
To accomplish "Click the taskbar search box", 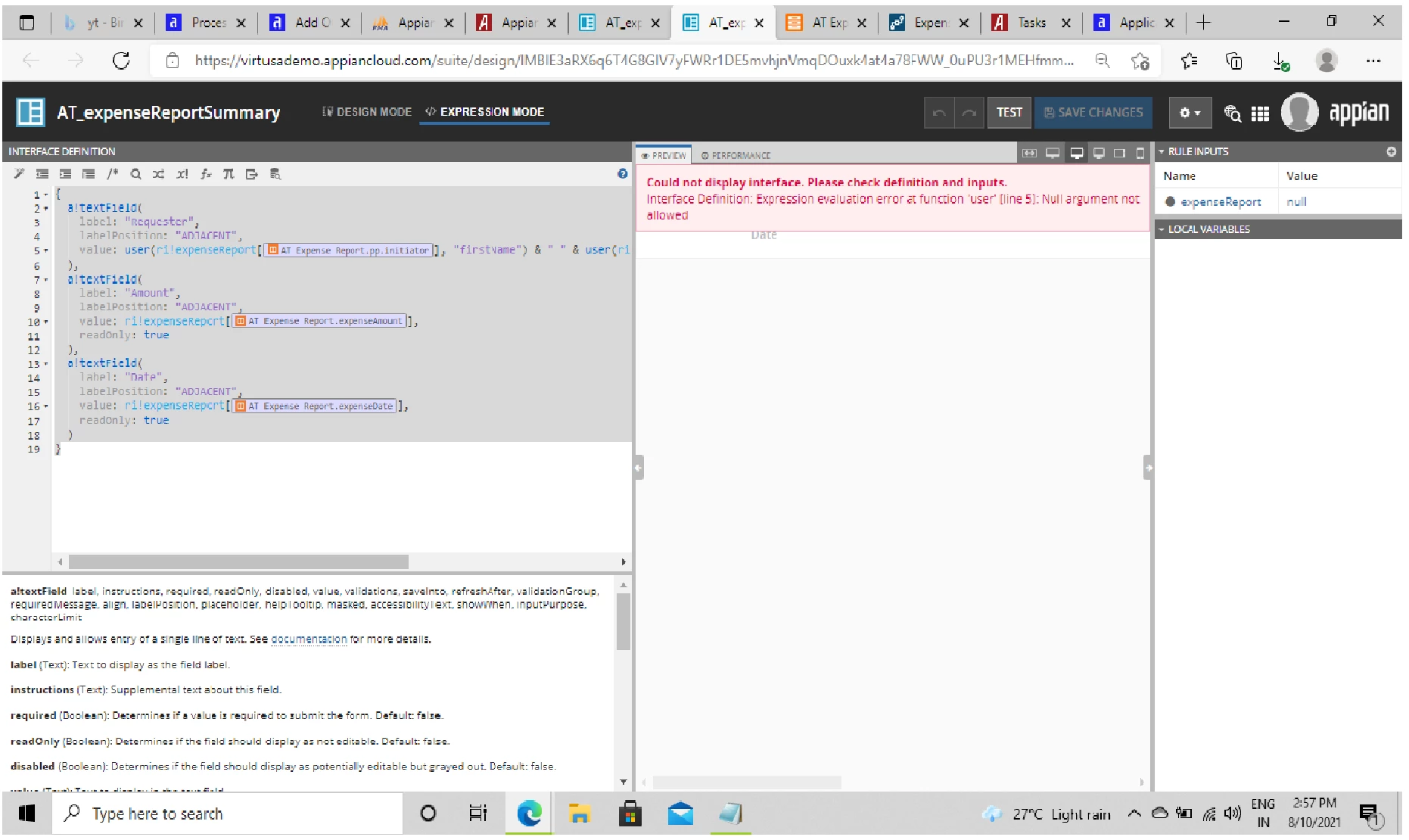I will coord(227,814).
